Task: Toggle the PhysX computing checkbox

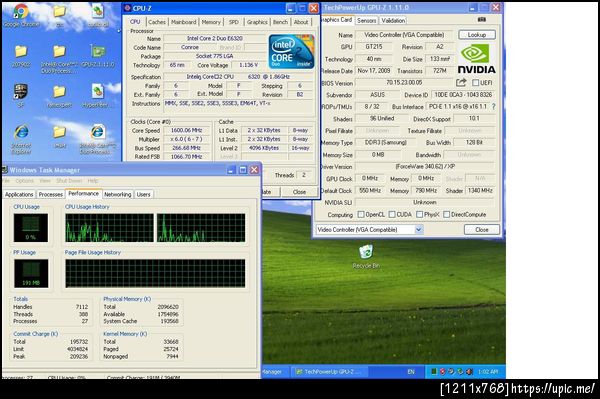Action: click(419, 214)
